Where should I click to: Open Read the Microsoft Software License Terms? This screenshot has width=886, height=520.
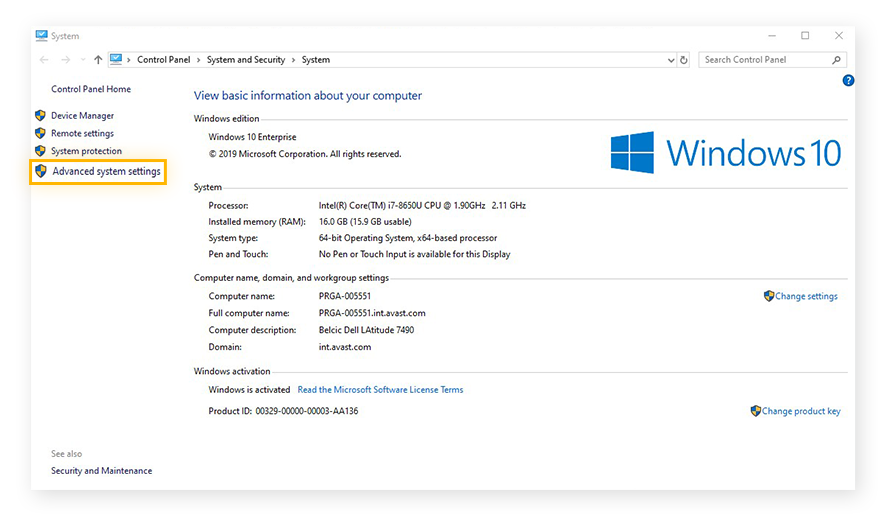coord(380,390)
